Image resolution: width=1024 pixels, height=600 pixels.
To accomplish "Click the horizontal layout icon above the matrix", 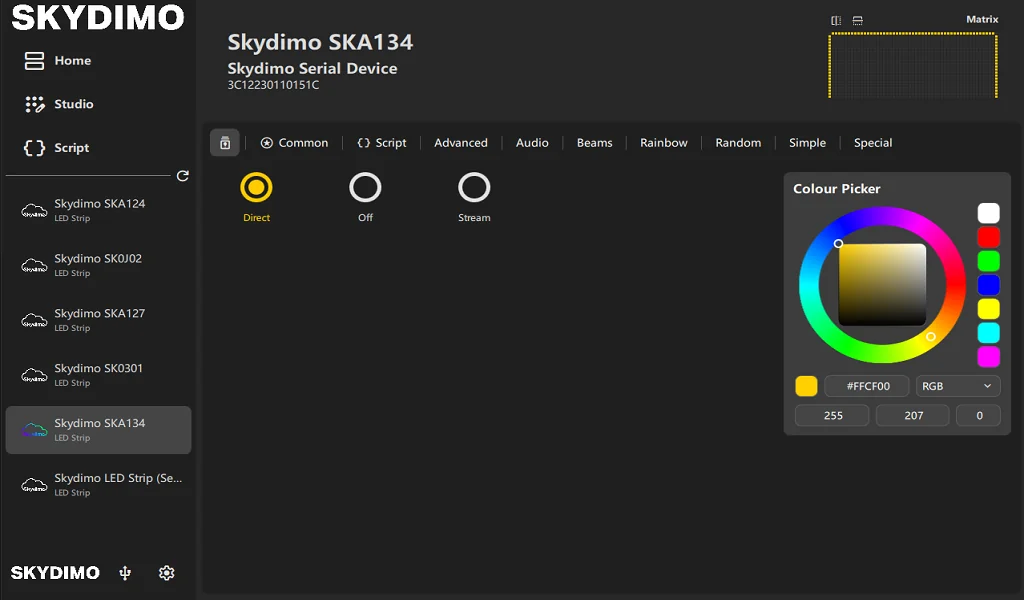I will (x=857, y=20).
